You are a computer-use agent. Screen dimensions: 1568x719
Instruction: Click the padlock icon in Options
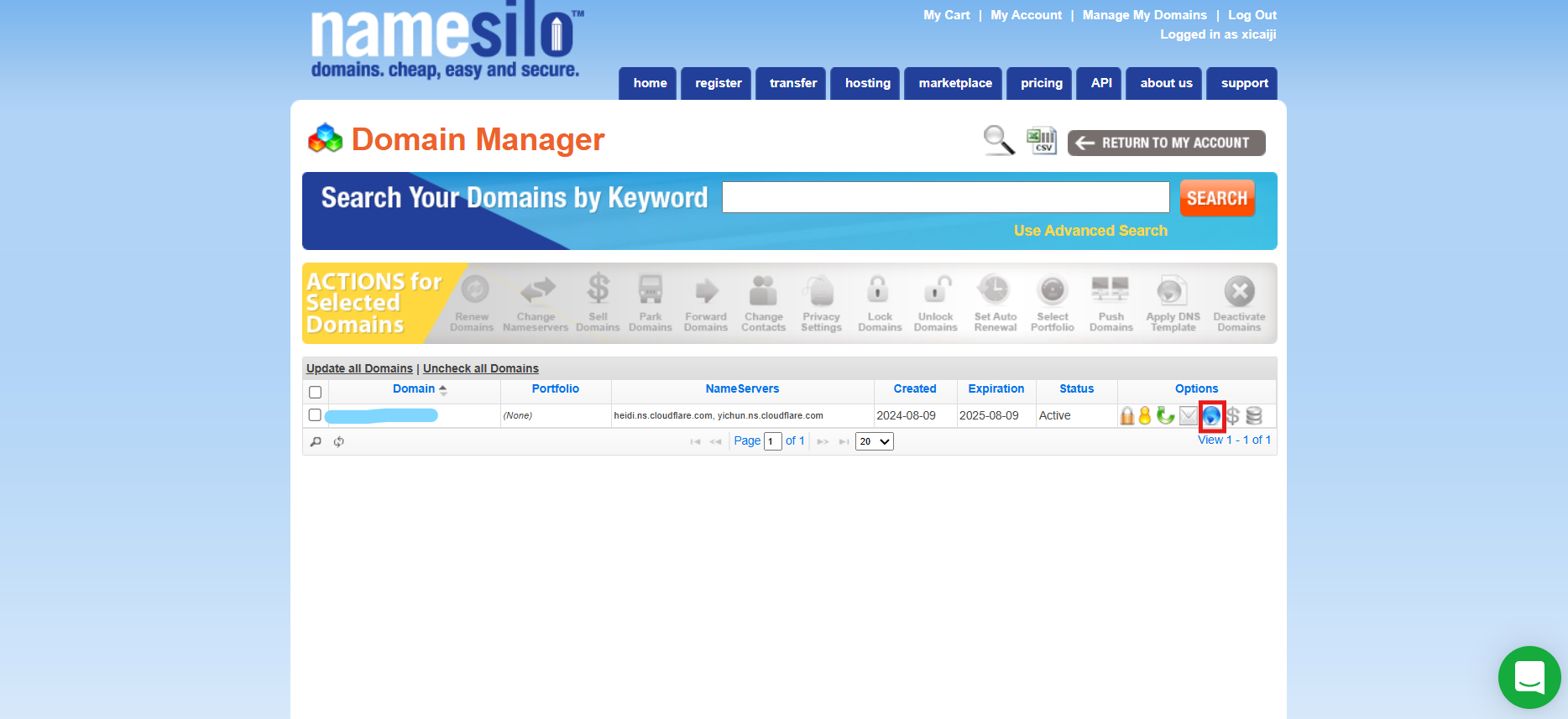(x=1126, y=415)
